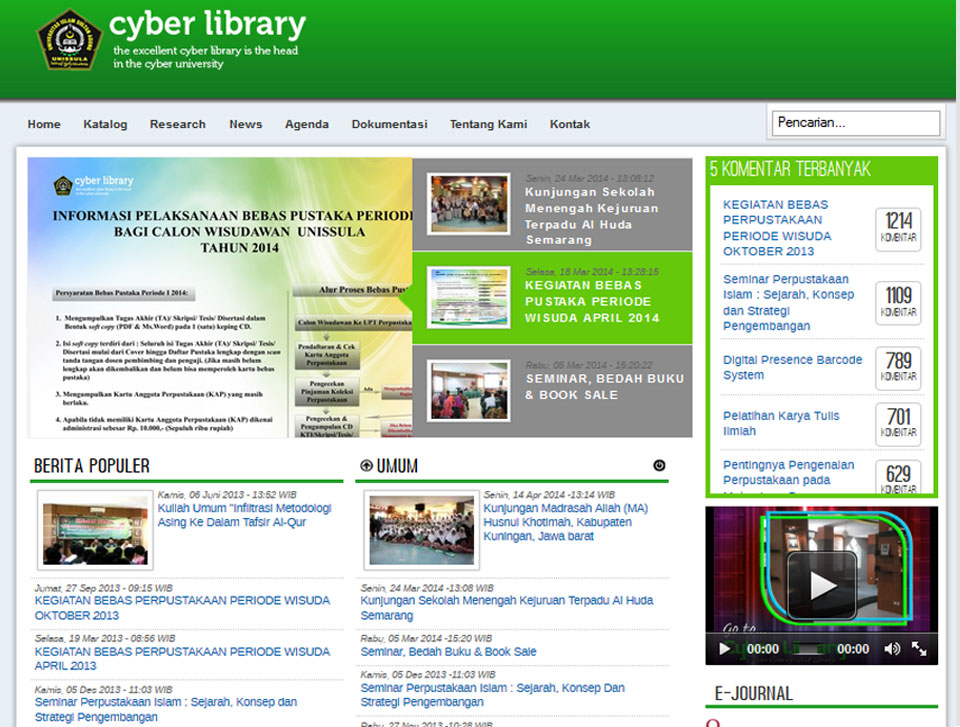
Task: Open Kuliah Umum Infiltrasi Metodologi article thumbnail
Action: tap(94, 528)
